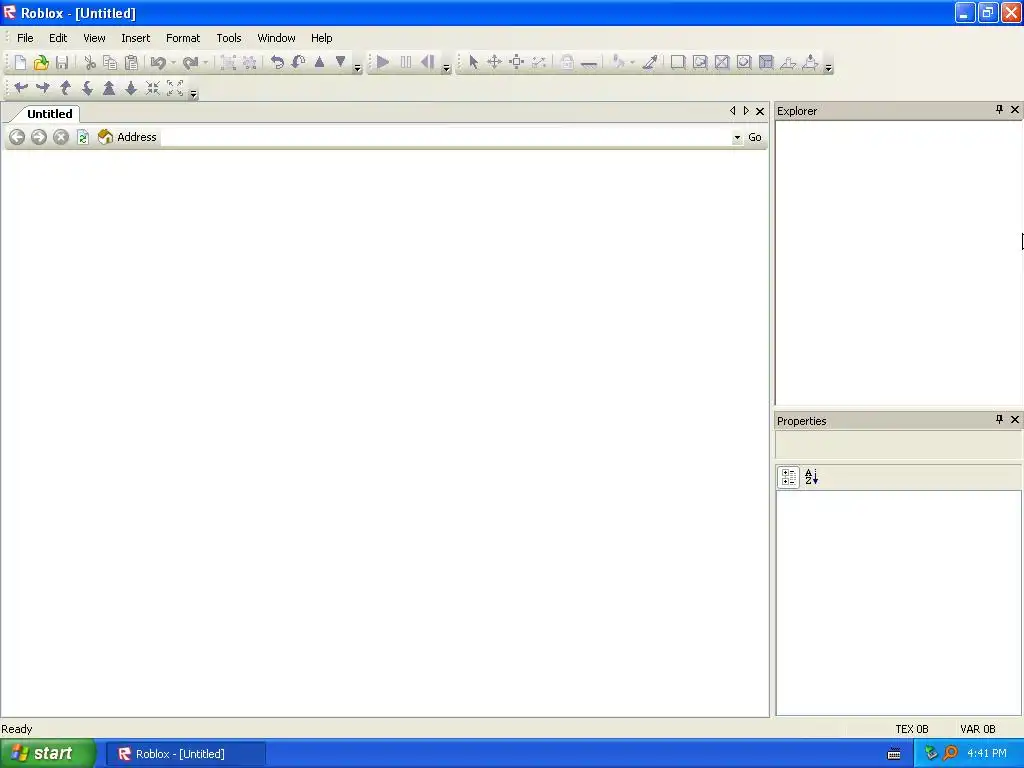Open the Edit menu
The width and height of the screenshot is (1024, 768).
(x=58, y=38)
